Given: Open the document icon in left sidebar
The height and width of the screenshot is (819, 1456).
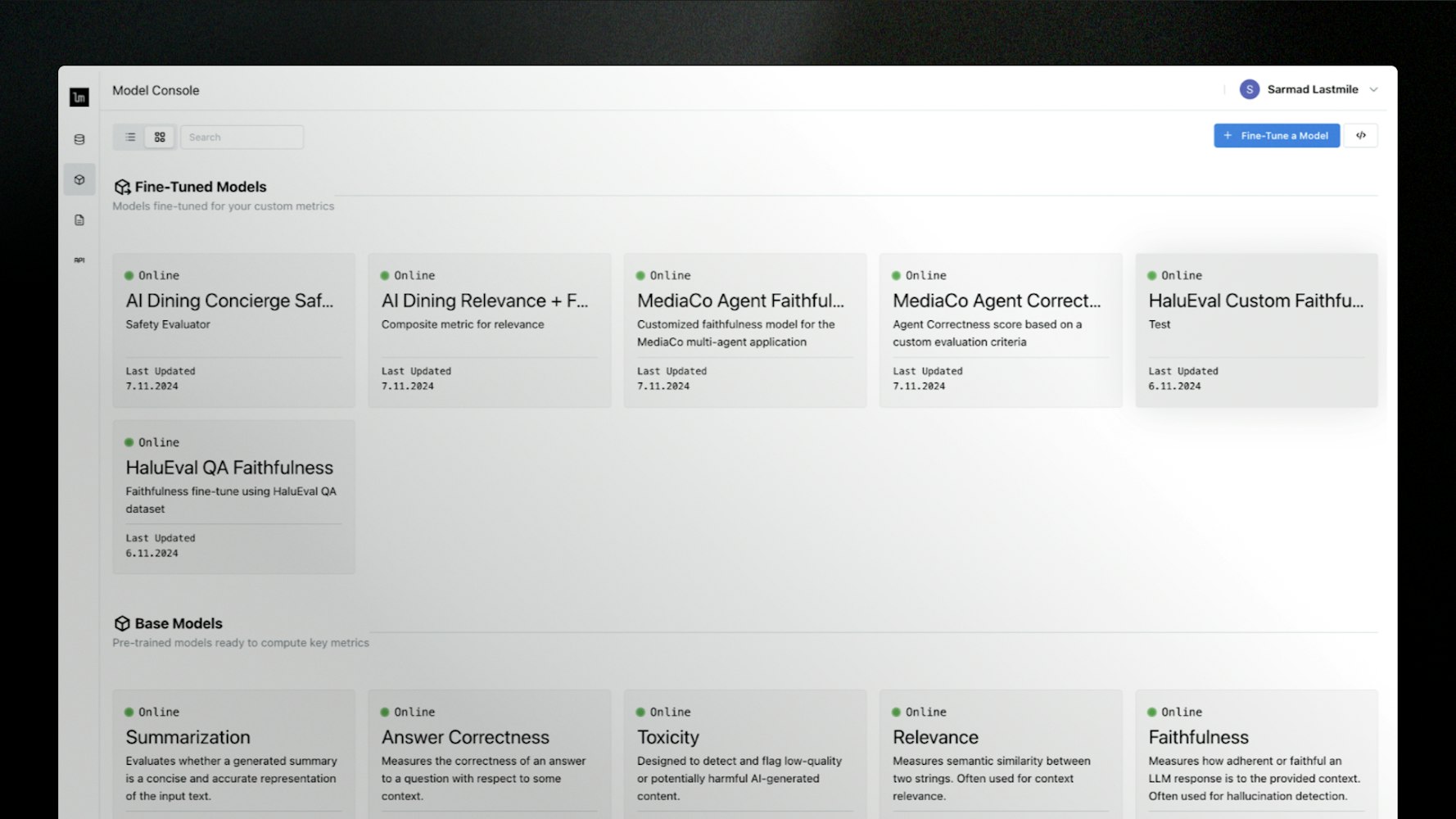Looking at the screenshot, I should [79, 219].
